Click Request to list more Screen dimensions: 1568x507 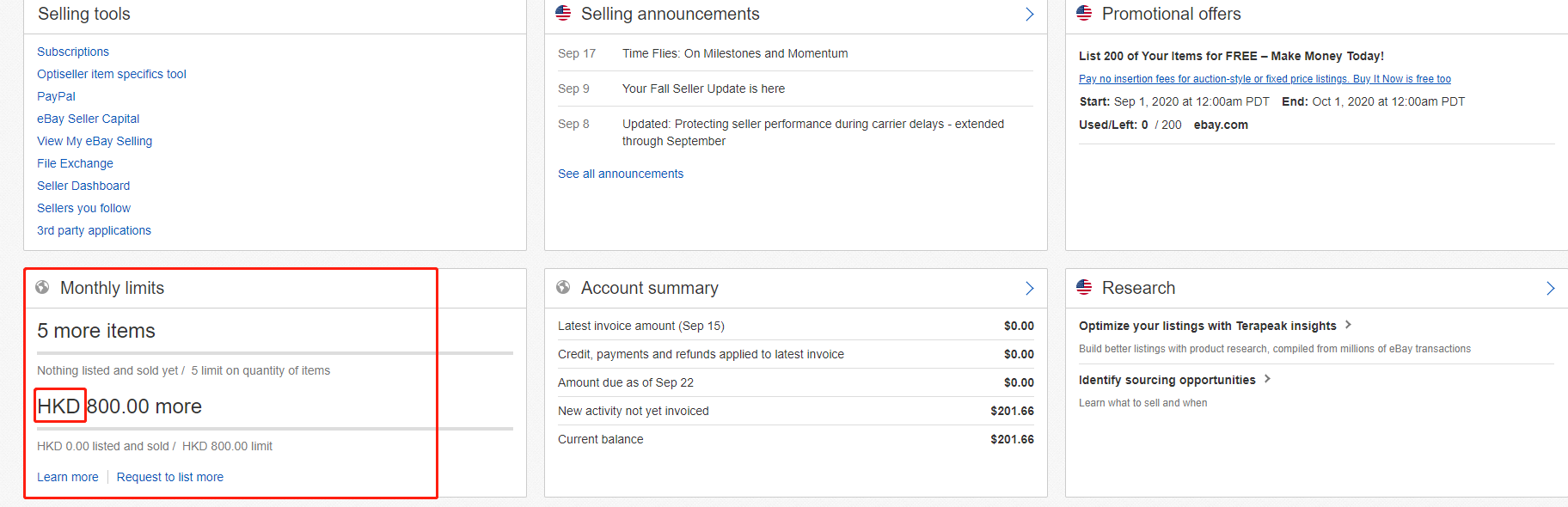pyautogui.click(x=170, y=477)
